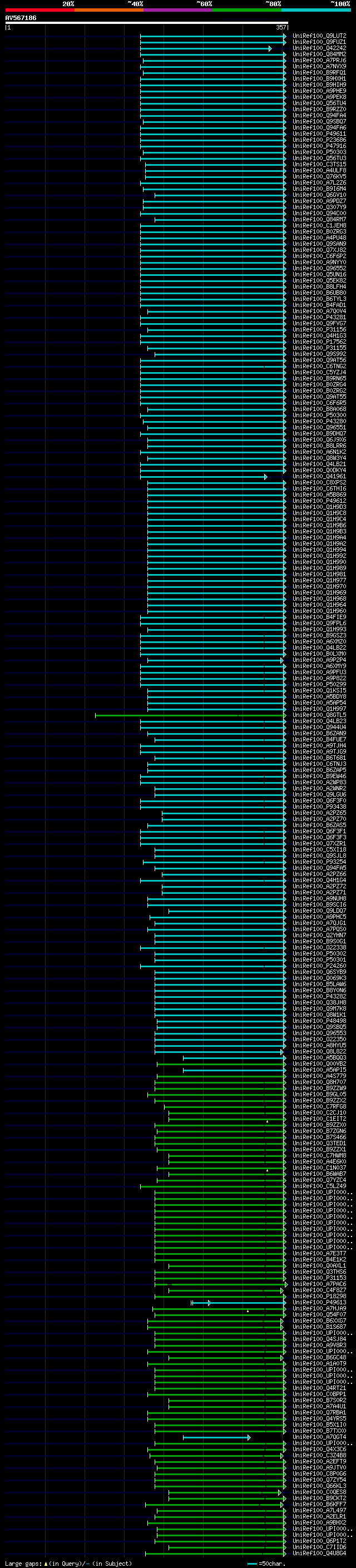The height and width of the screenshot is (1568, 356).
Task: Select the UniRef100_P50303 entry
Action: (319, 152)
